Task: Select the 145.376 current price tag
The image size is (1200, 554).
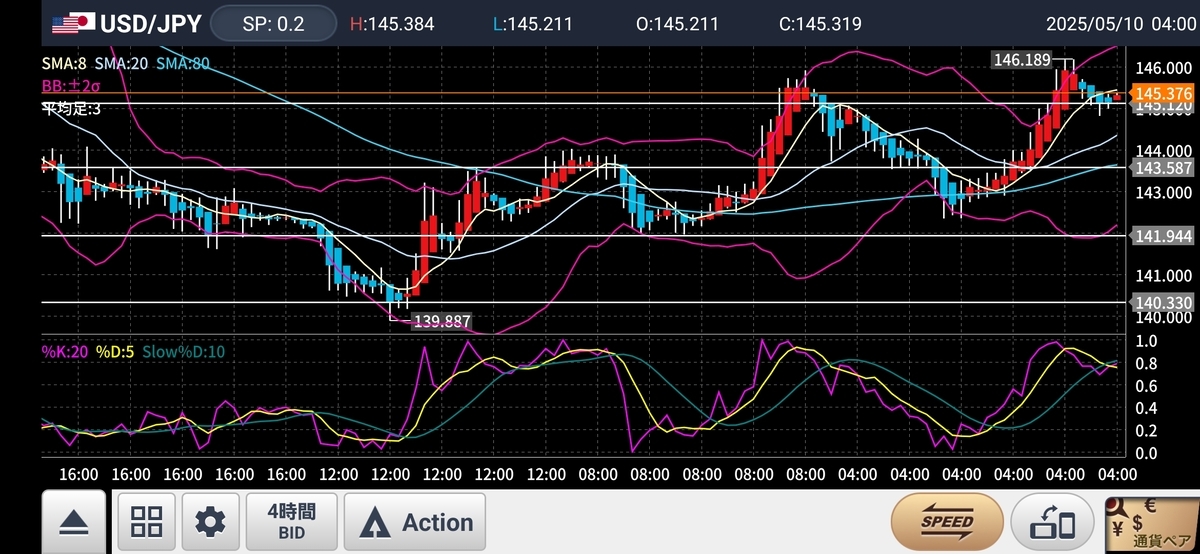Action: click(x=1159, y=93)
